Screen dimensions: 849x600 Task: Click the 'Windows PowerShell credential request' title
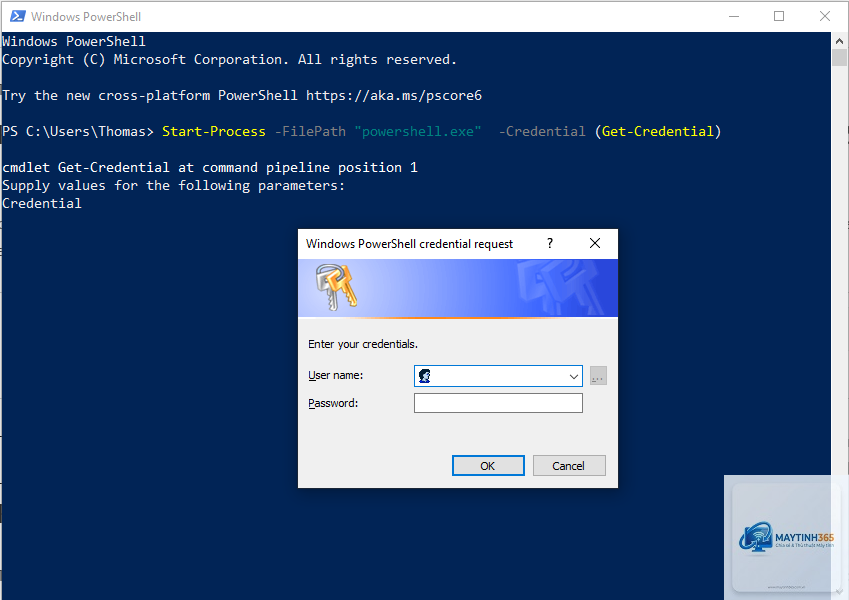point(409,244)
